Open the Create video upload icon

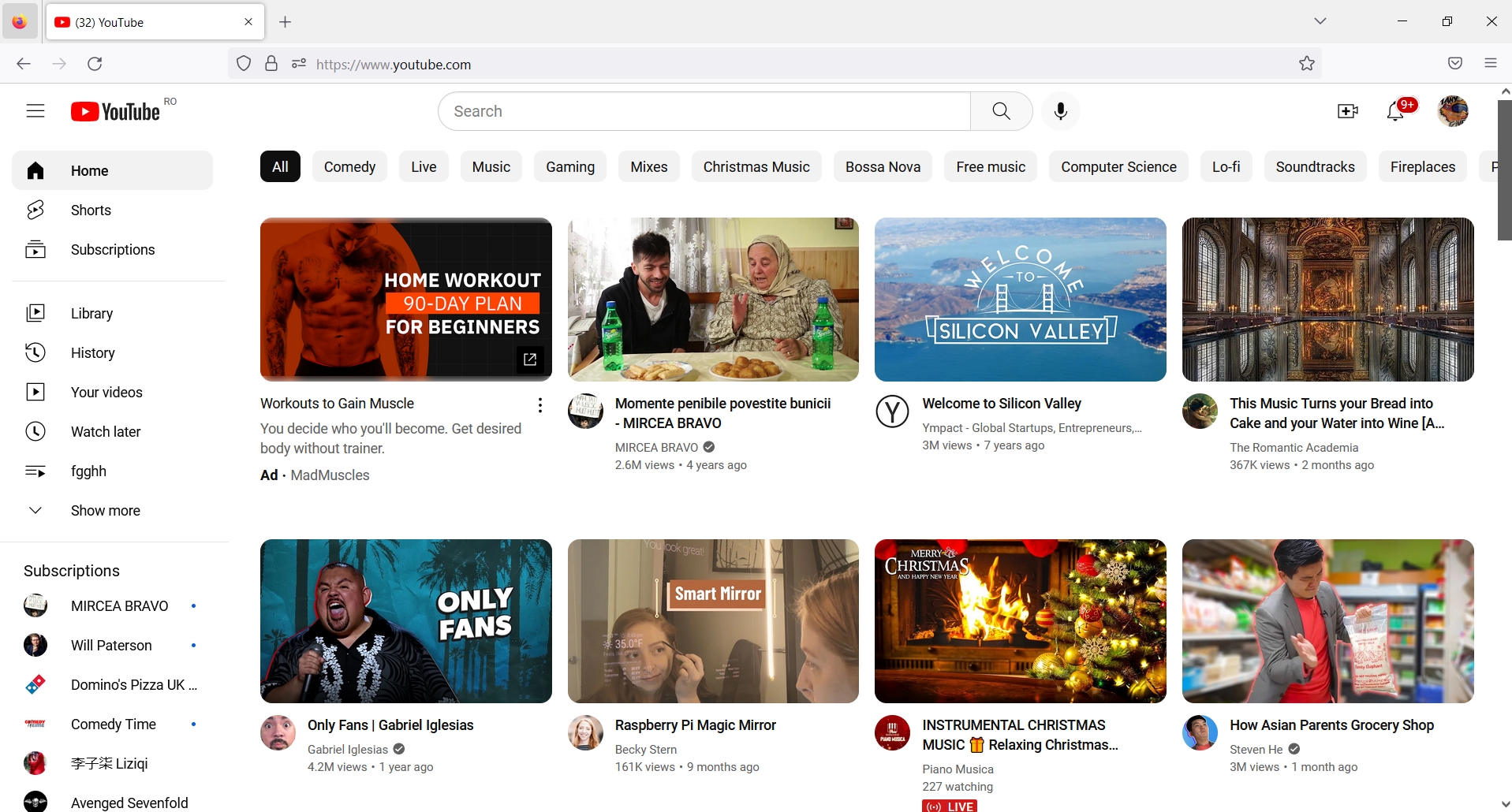(x=1347, y=111)
